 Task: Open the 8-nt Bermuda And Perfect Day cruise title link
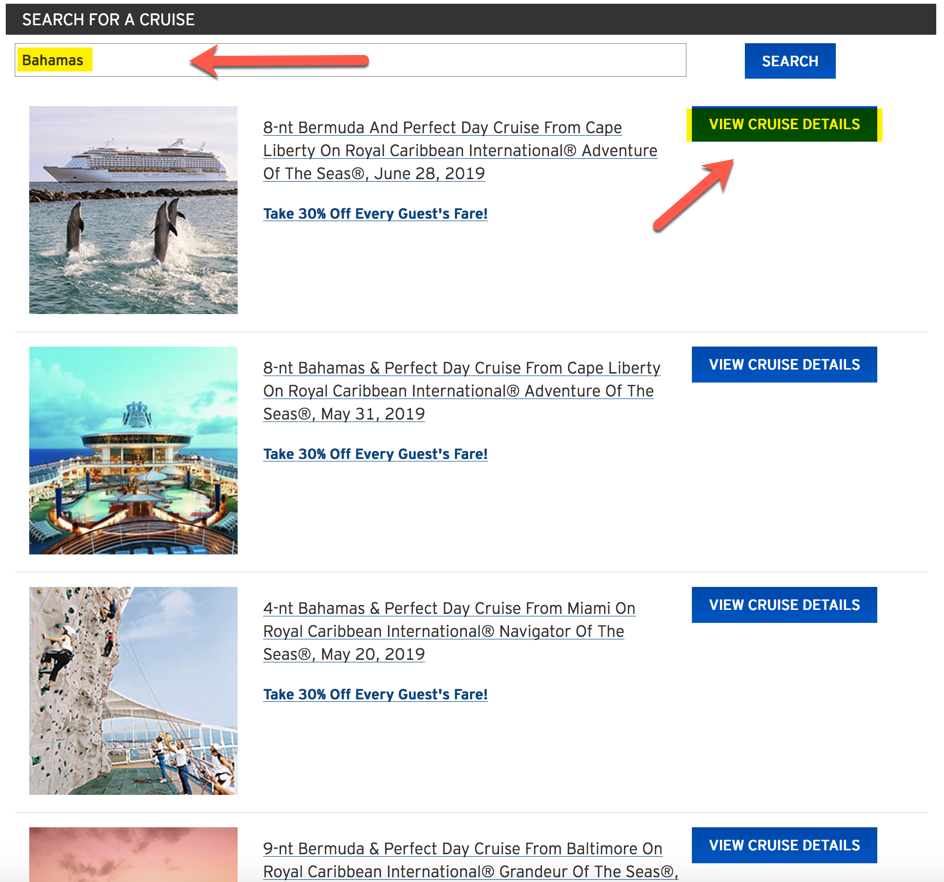[x=460, y=151]
